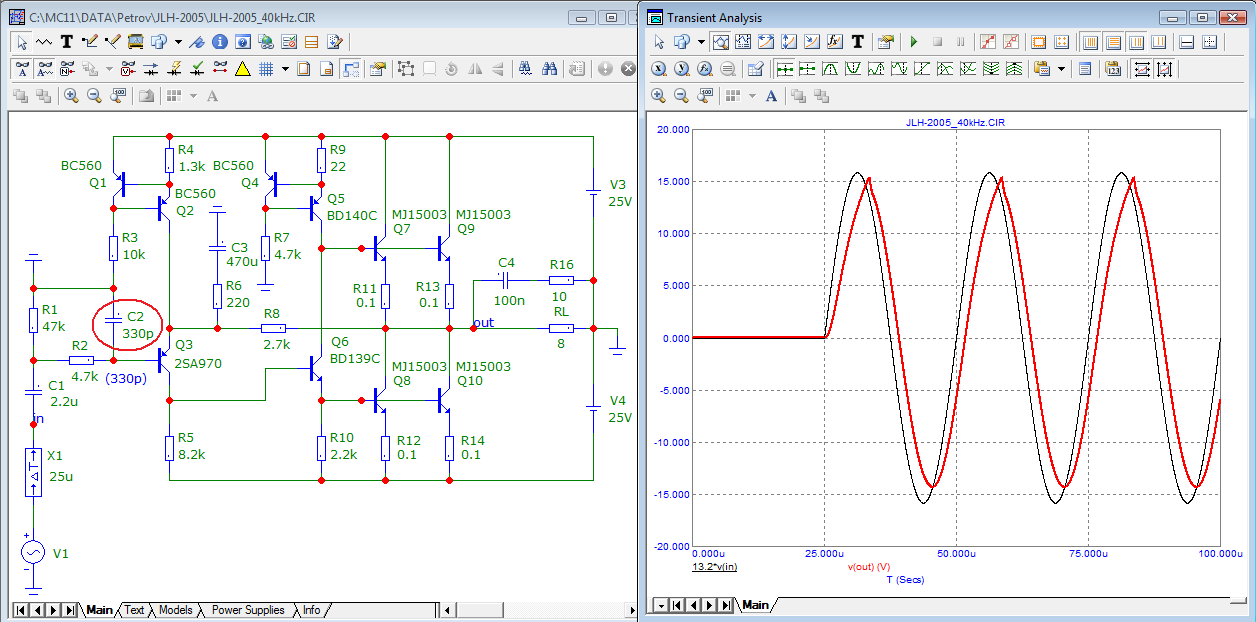Open the dropdown arrow after the clipboard icon in Transient Analysis
The width and height of the screenshot is (1256, 622).
[1060, 69]
